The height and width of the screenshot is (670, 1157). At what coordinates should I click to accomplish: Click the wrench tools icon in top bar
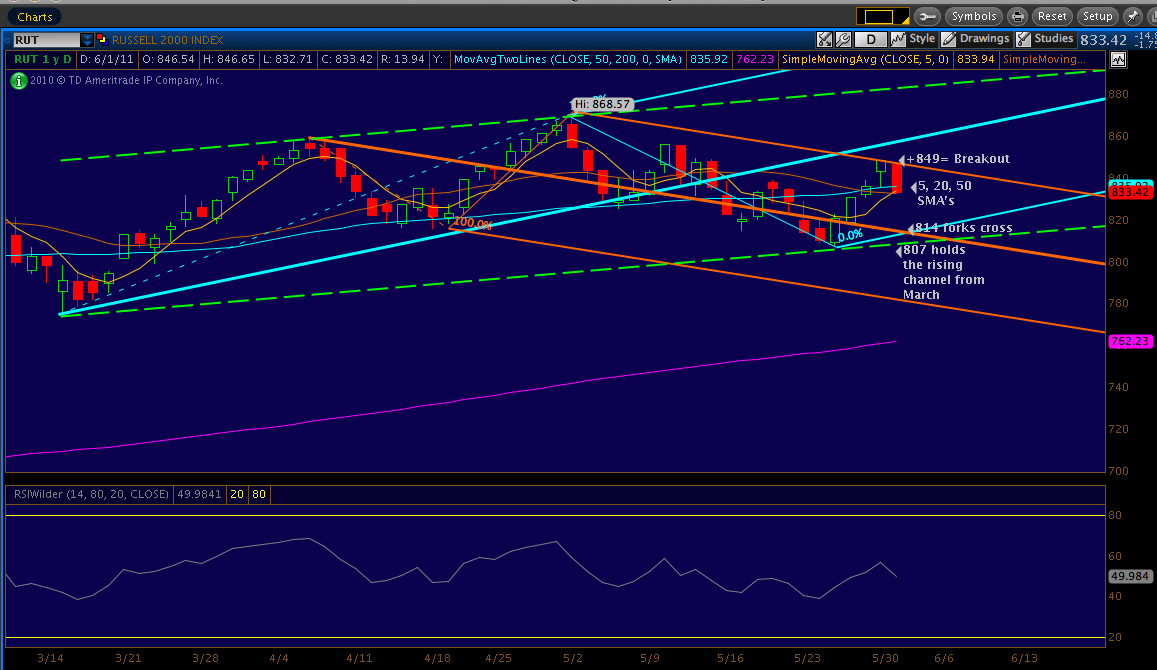point(927,16)
